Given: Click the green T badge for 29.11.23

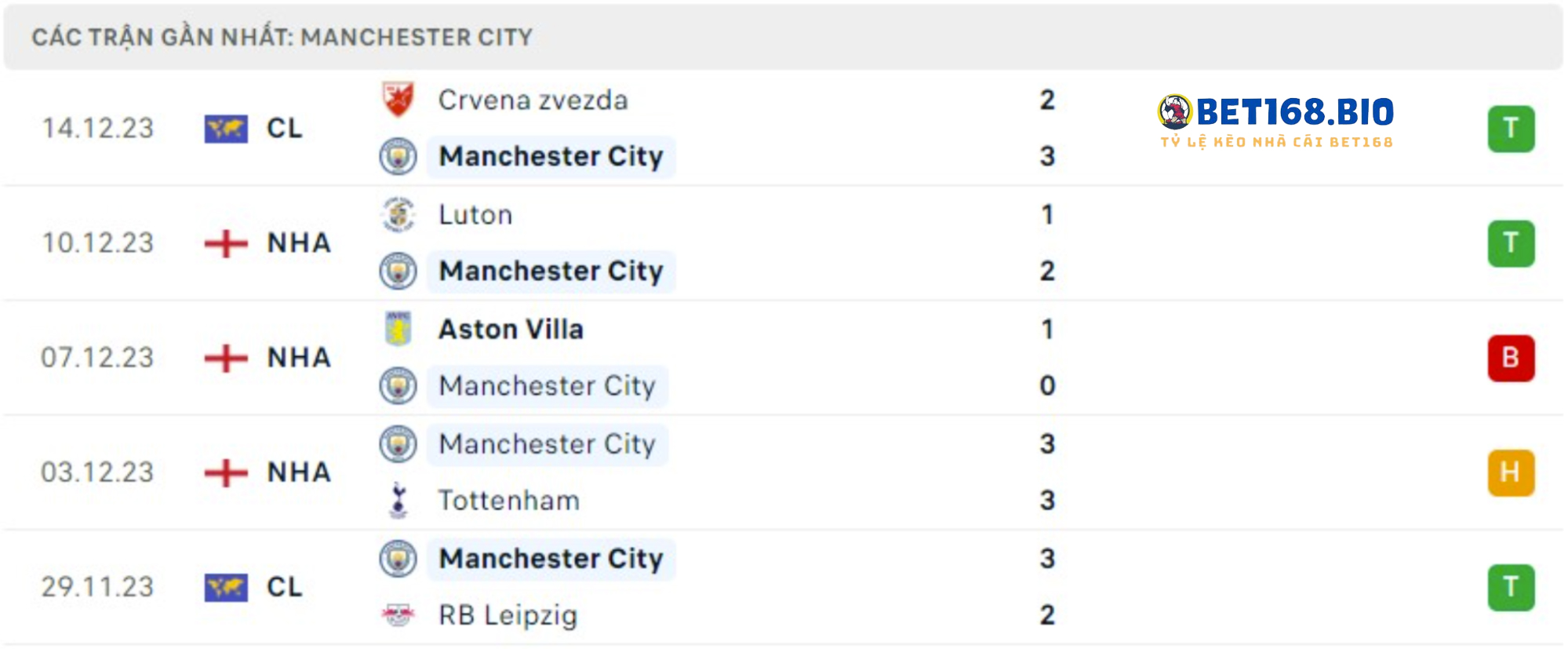Looking at the screenshot, I should [1511, 587].
